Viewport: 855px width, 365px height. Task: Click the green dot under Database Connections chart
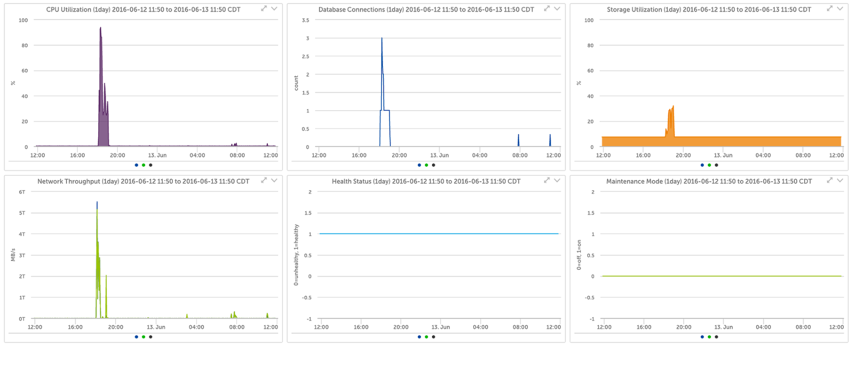pyautogui.click(x=426, y=165)
